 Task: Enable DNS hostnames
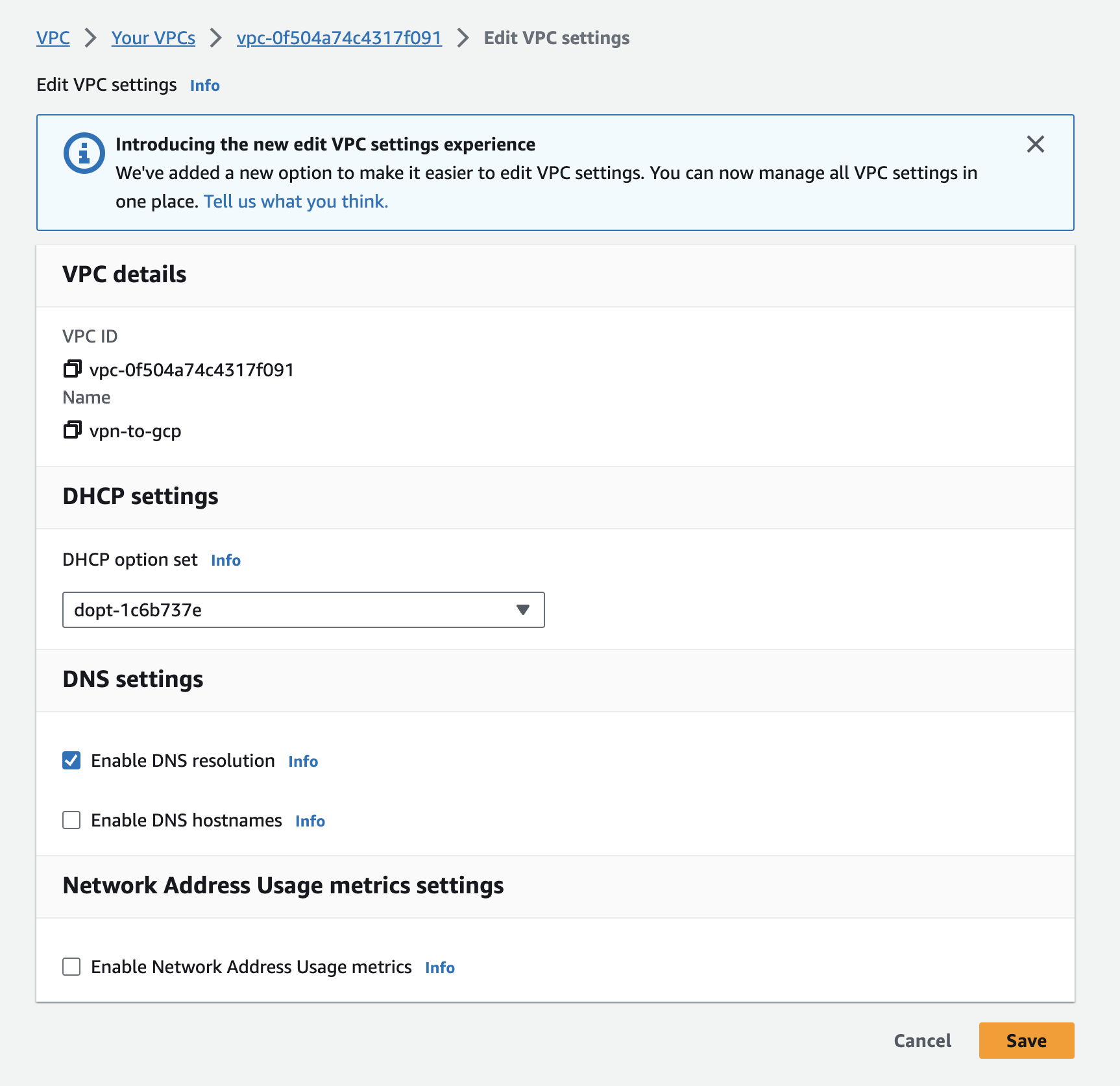(x=71, y=820)
